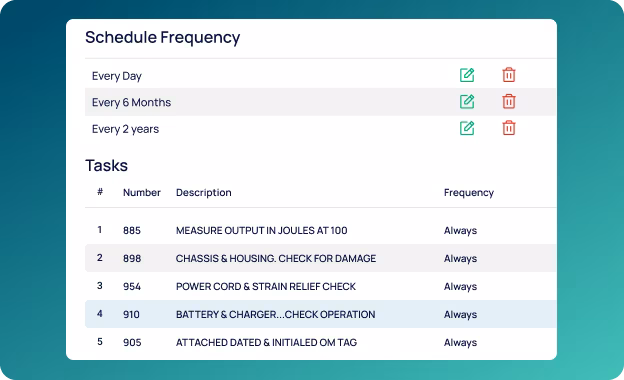Edit the Every Day schedule

467,75
